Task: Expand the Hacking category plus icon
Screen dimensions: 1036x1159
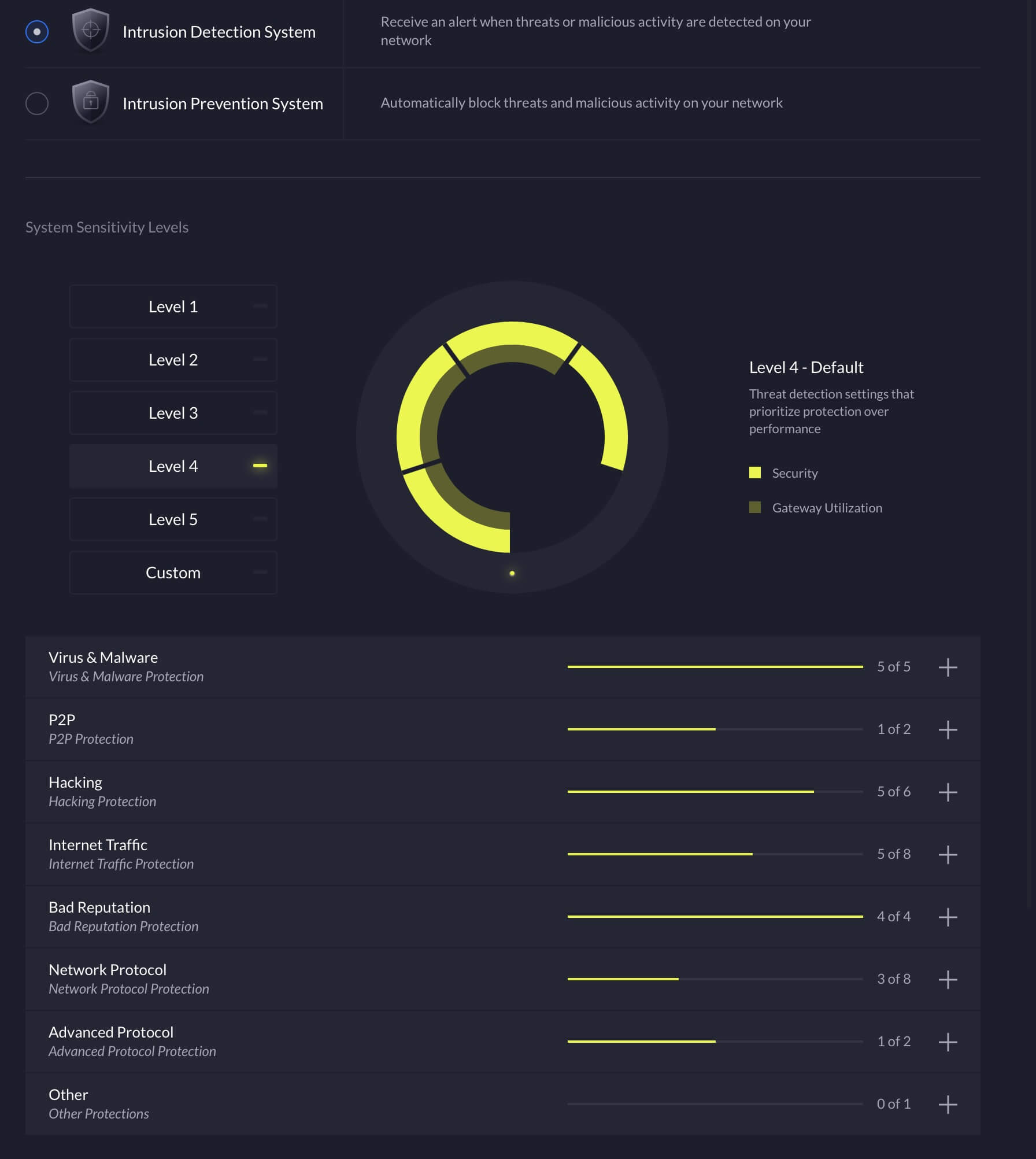Action: [x=948, y=792]
